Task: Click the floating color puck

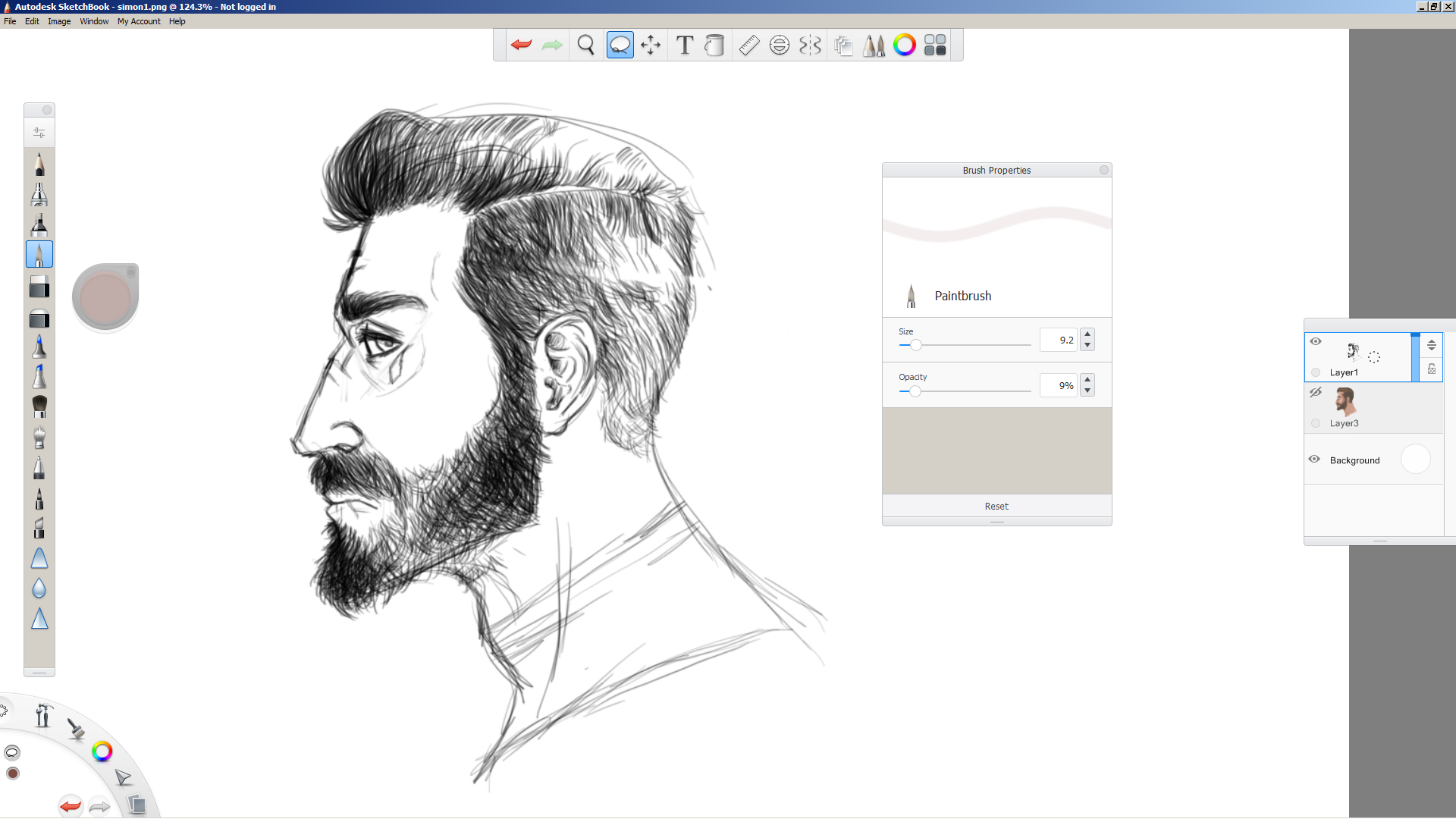Action: click(x=105, y=297)
